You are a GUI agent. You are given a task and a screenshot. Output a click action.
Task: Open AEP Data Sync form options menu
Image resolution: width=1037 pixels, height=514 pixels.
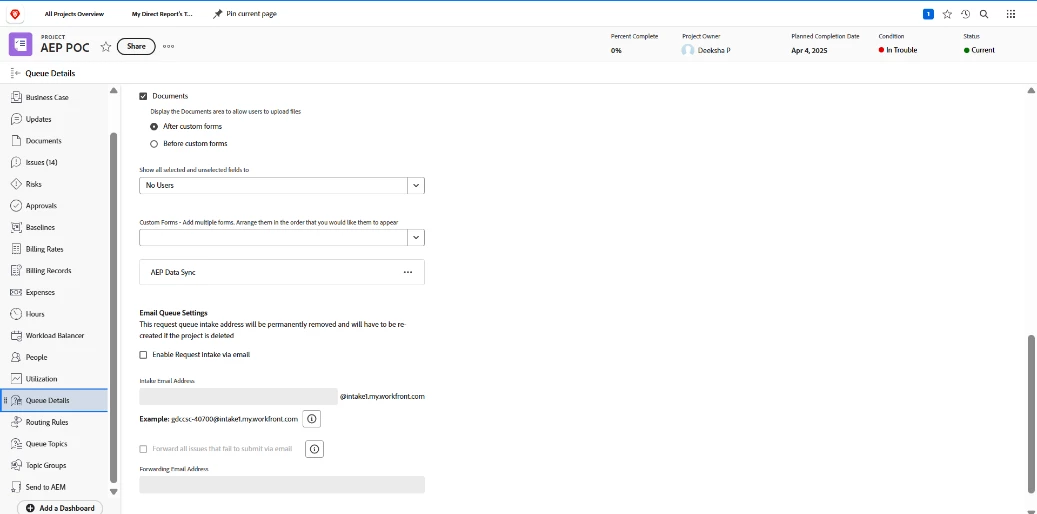408,272
